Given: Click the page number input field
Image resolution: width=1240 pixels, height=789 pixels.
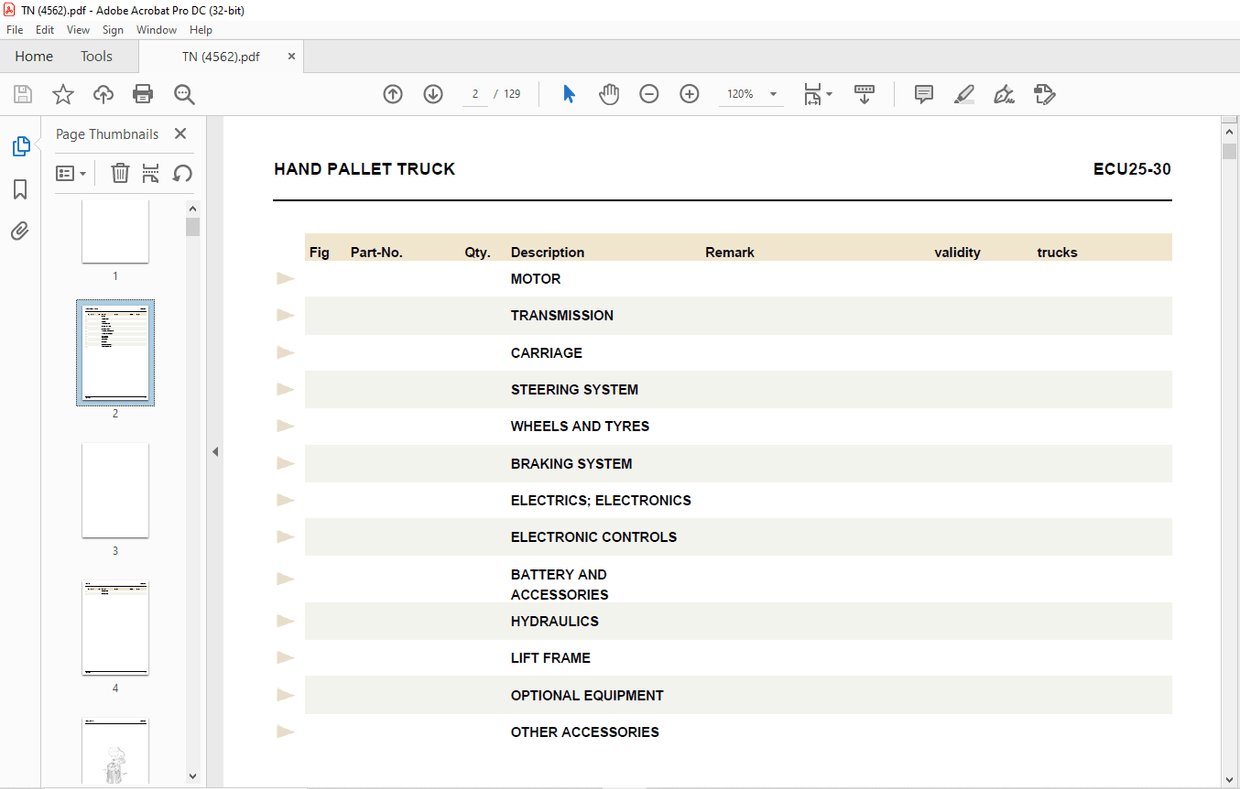Looking at the screenshot, I should [475, 94].
